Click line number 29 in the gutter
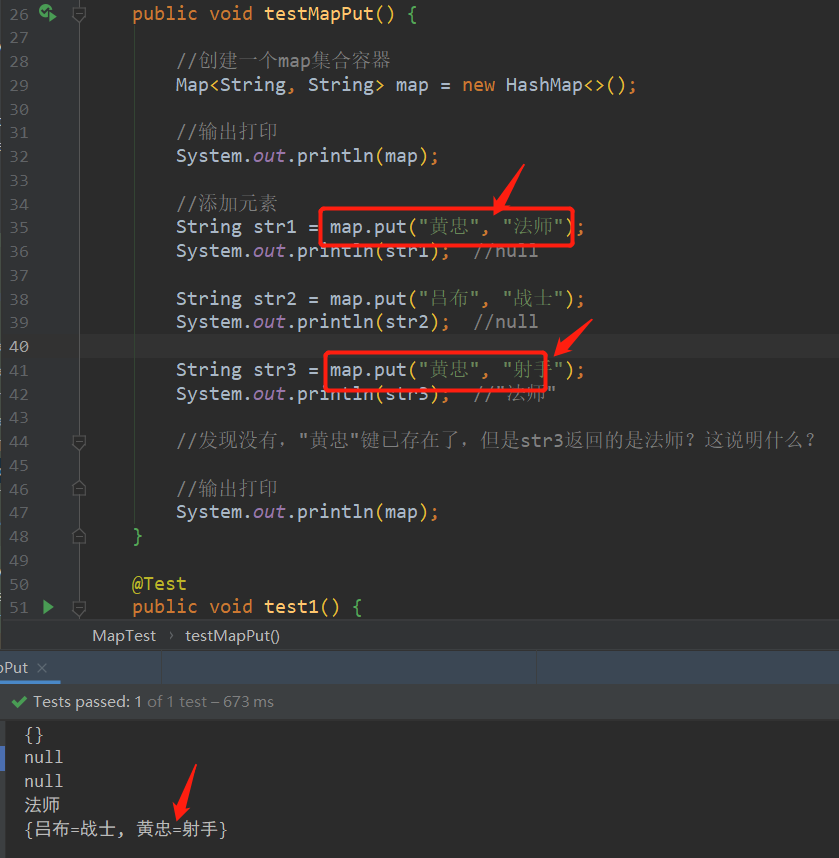The image size is (839, 858). [19, 85]
